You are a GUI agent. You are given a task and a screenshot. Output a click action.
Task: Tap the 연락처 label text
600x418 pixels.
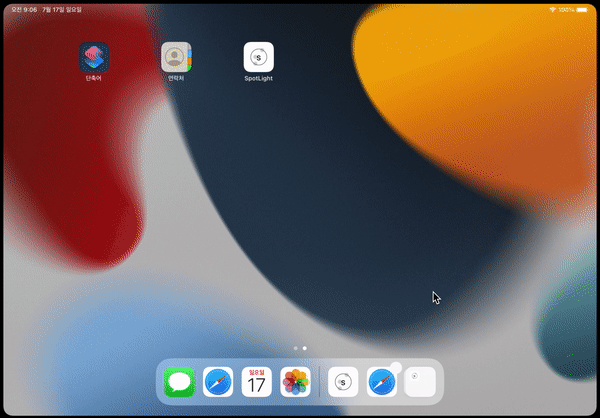[x=176, y=78]
